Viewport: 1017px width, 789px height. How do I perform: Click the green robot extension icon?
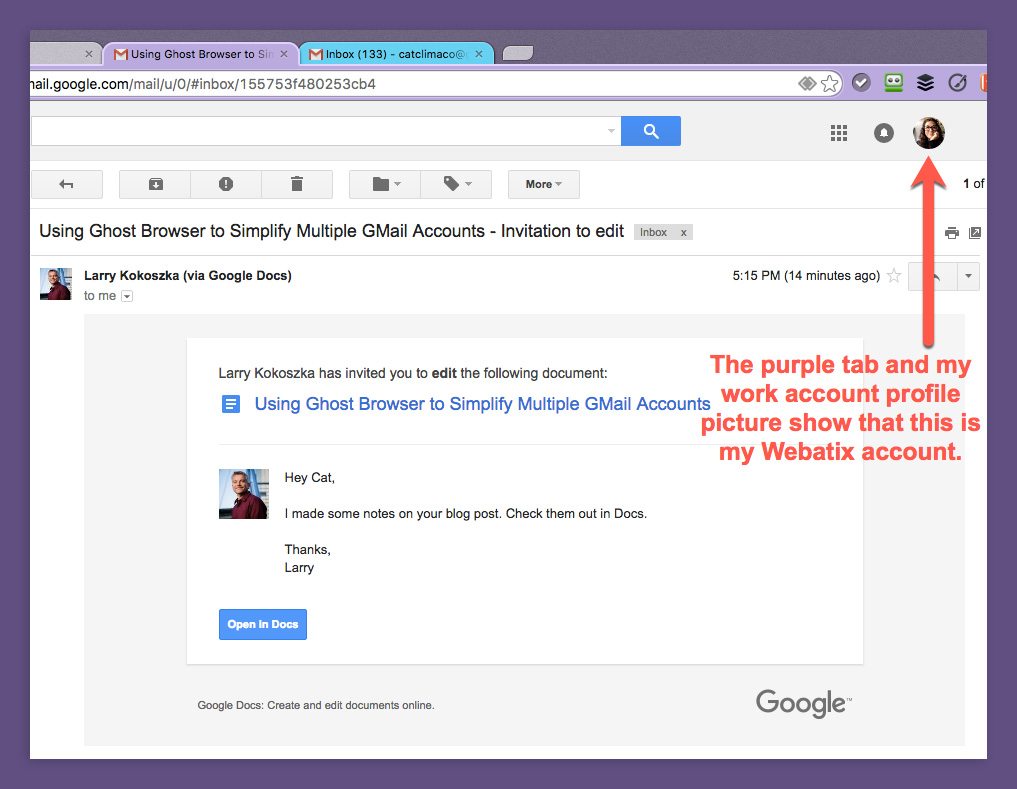(x=893, y=82)
